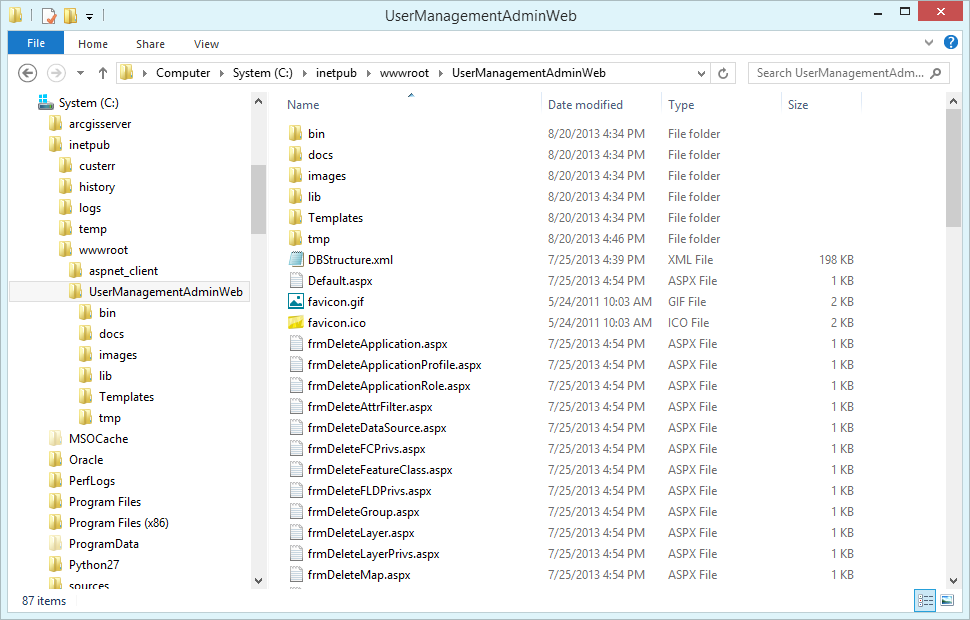Viewport: 970px width, 620px height.
Task: Open the Quick Access toolbar customization arrow
Action: click(x=89, y=15)
